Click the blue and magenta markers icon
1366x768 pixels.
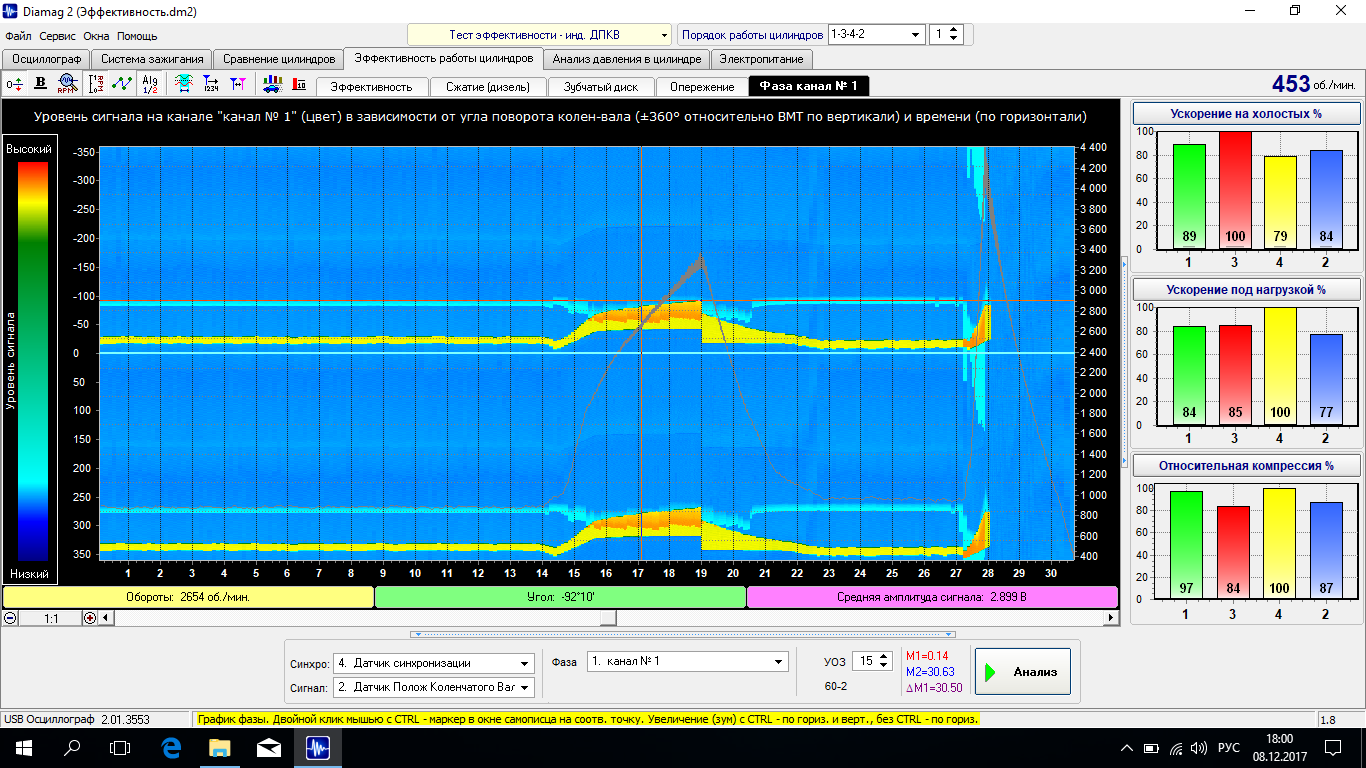click(237, 83)
